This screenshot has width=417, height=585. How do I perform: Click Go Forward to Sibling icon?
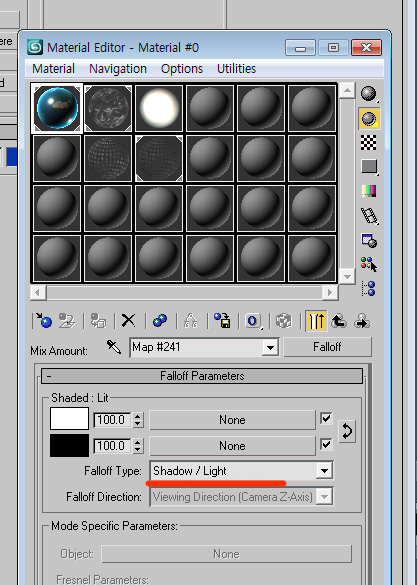click(362, 321)
